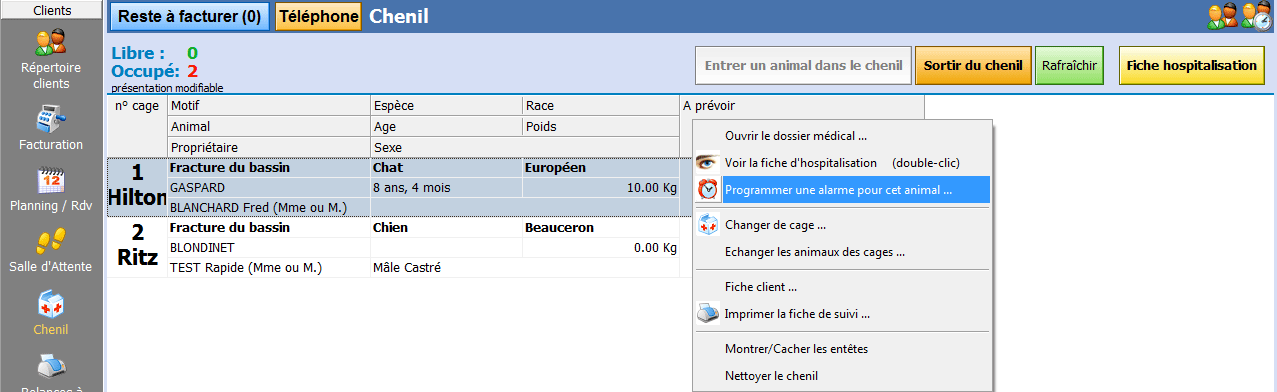The width and height of the screenshot is (1277, 392).
Task: Click the 0.00 Kg weight cell
Action: coord(600,247)
